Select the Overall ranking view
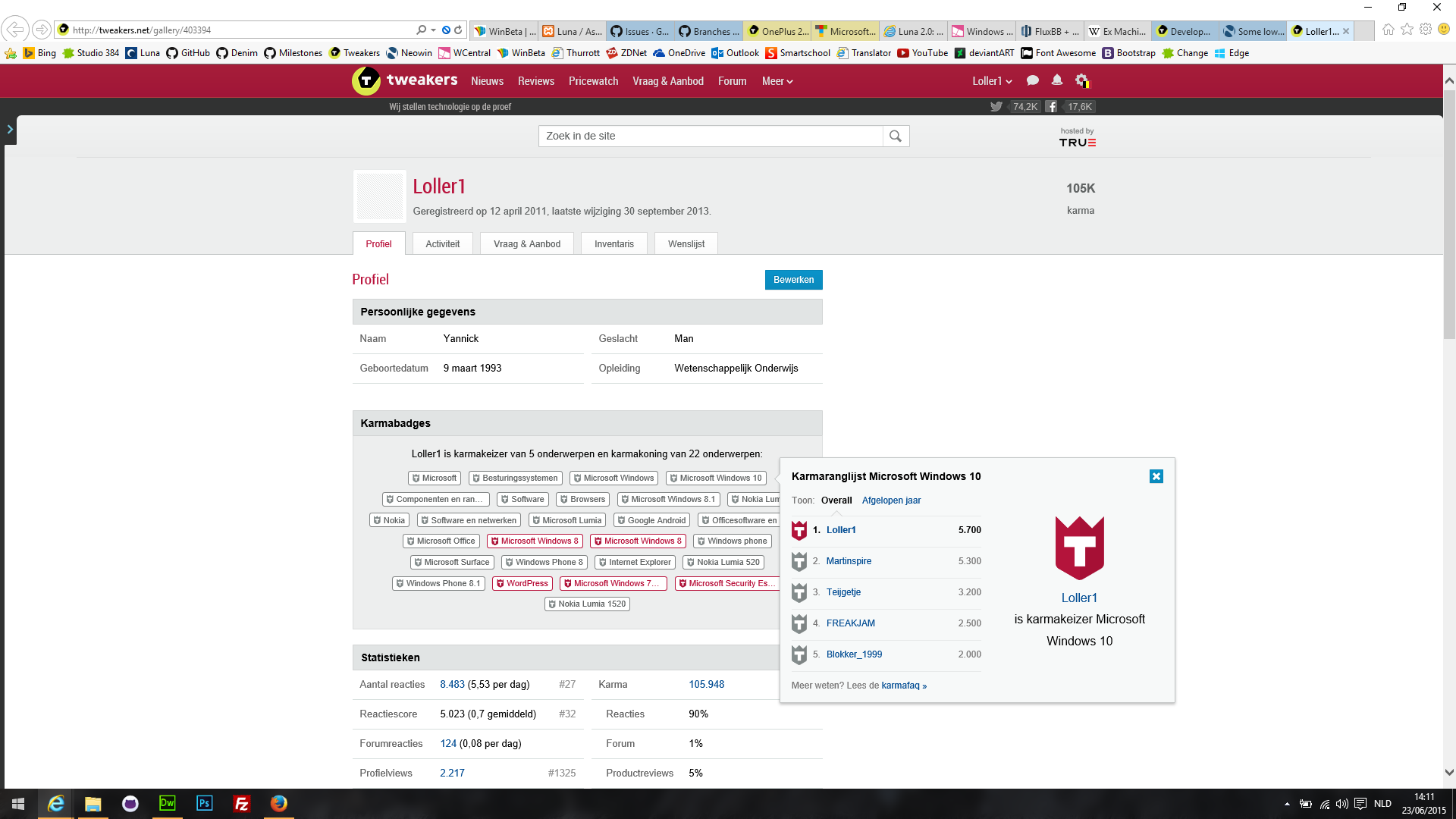The width and height of the screenshot is (1456, 819). tap(836, 500)
